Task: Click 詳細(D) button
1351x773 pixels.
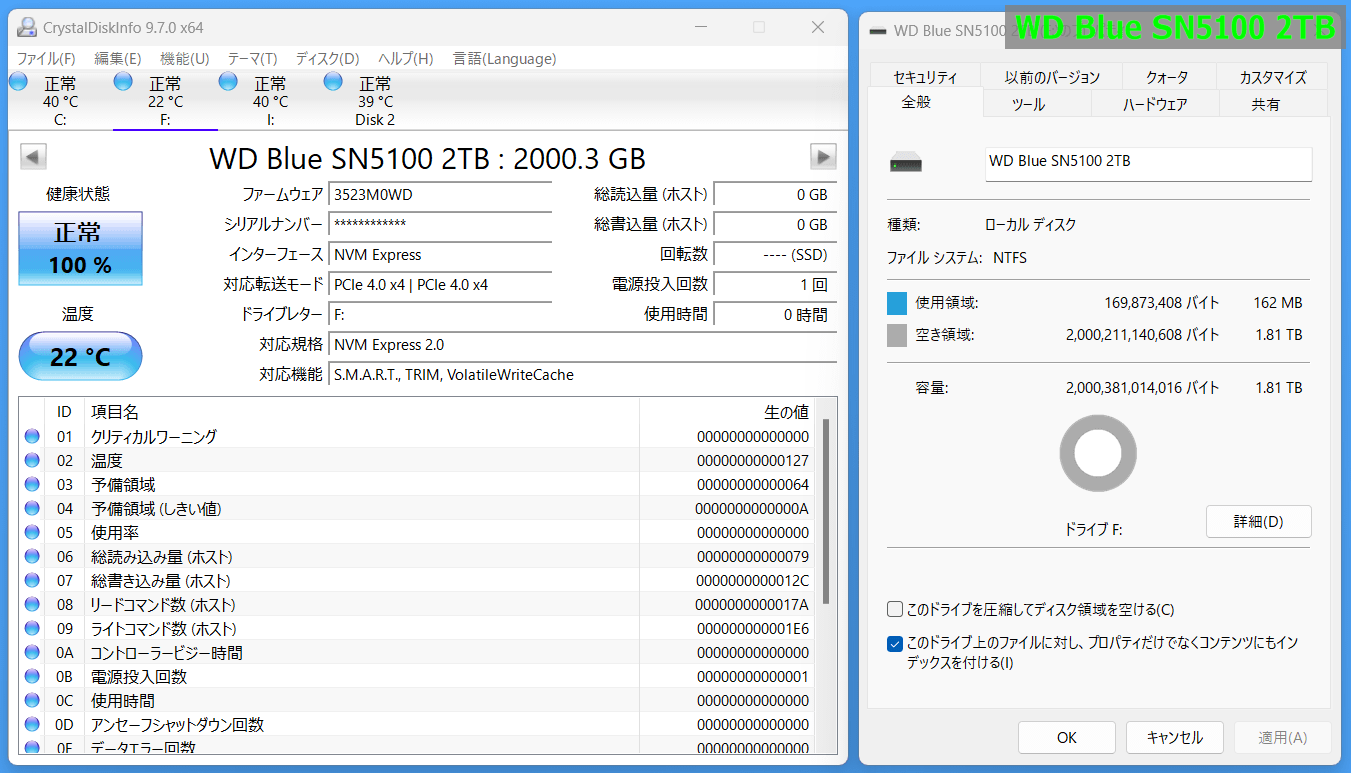Action: (1258, 521)
